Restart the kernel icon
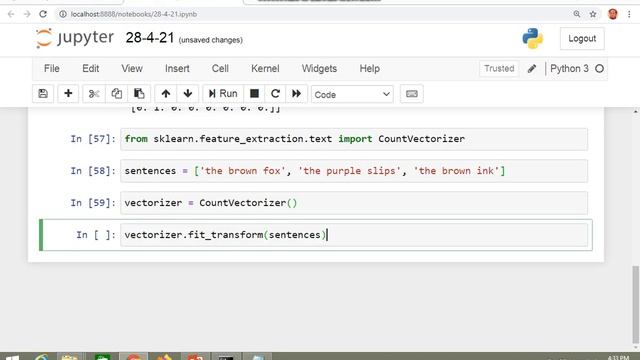Viewport: 640px width, 360px height. coord(276,94)
